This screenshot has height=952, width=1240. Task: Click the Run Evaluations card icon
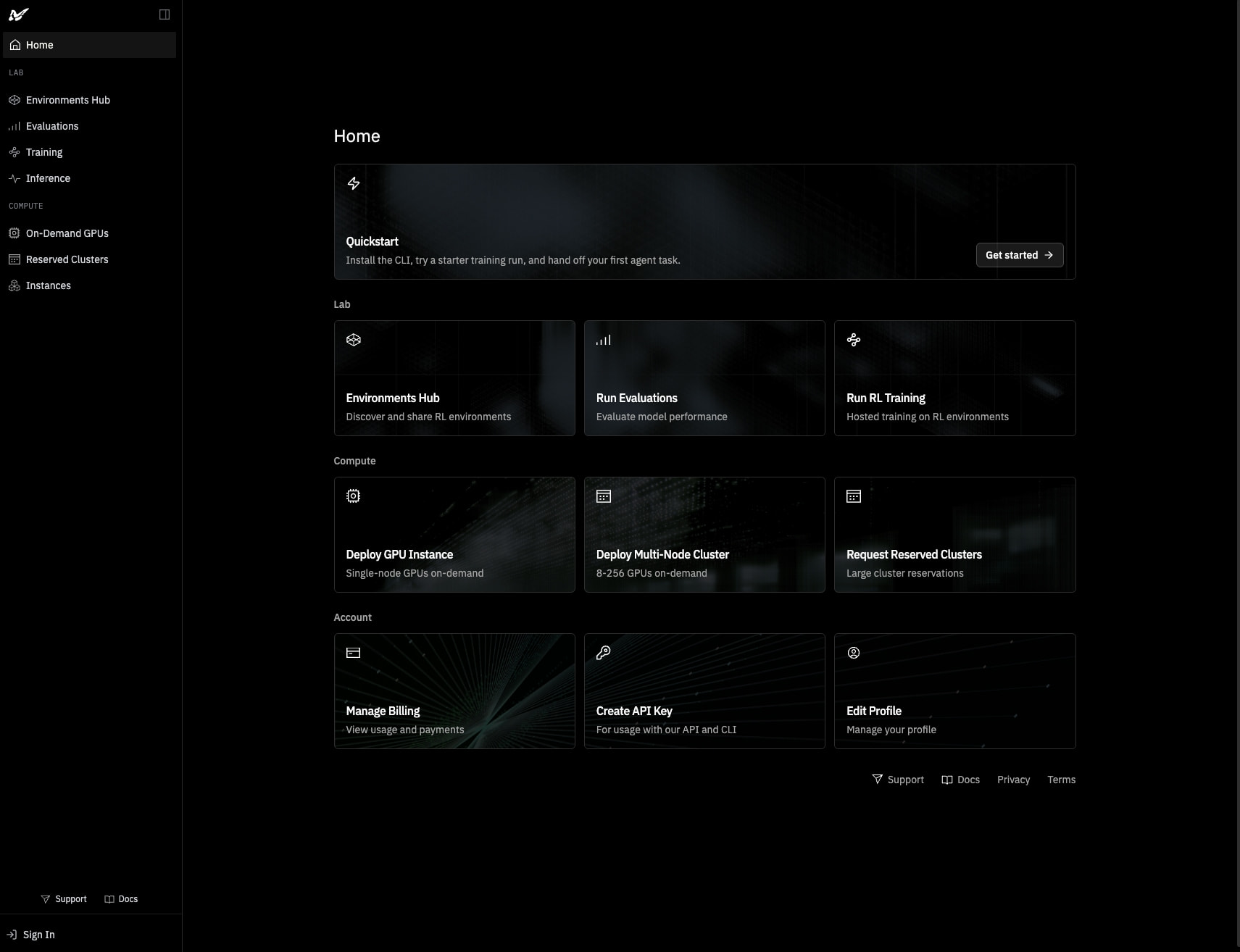coord(604,340)
